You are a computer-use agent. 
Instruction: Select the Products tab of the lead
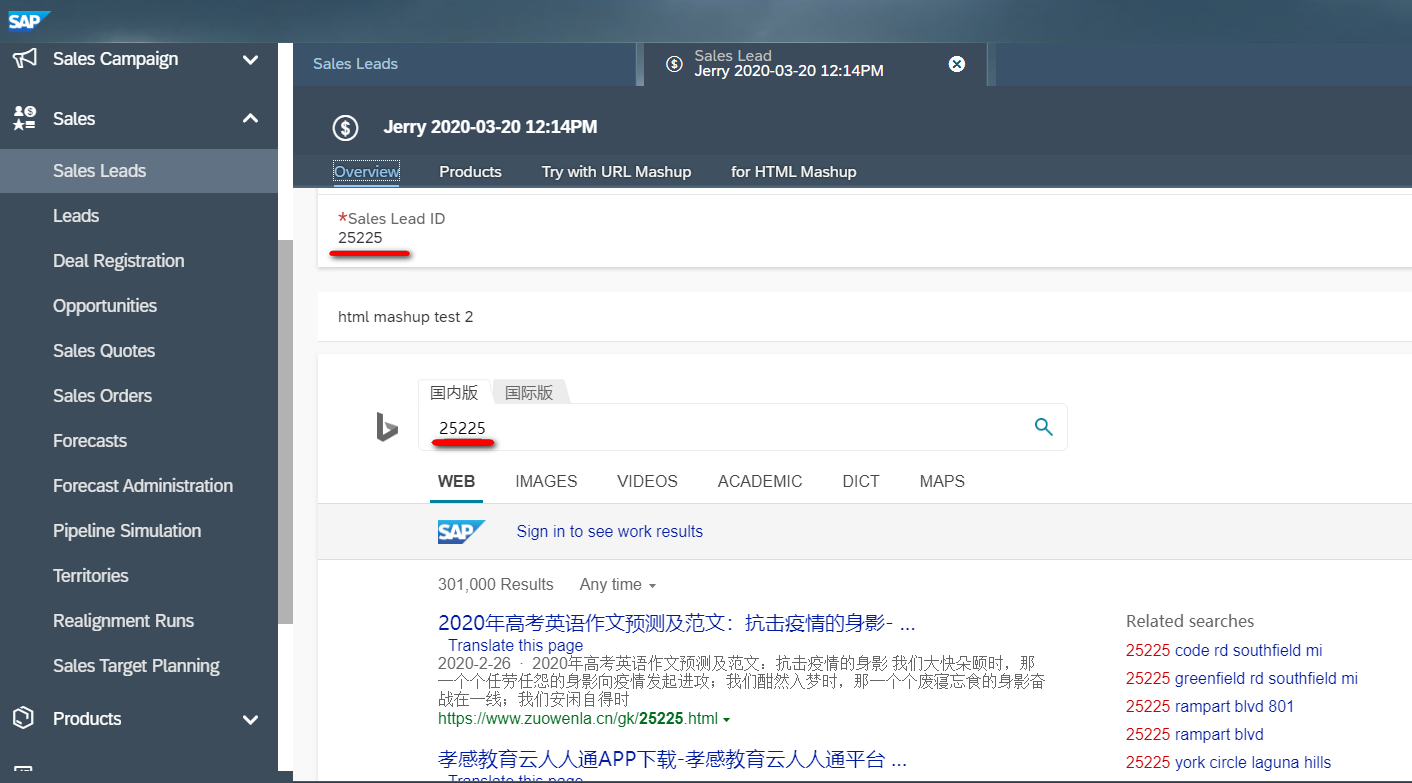[470, 172]
